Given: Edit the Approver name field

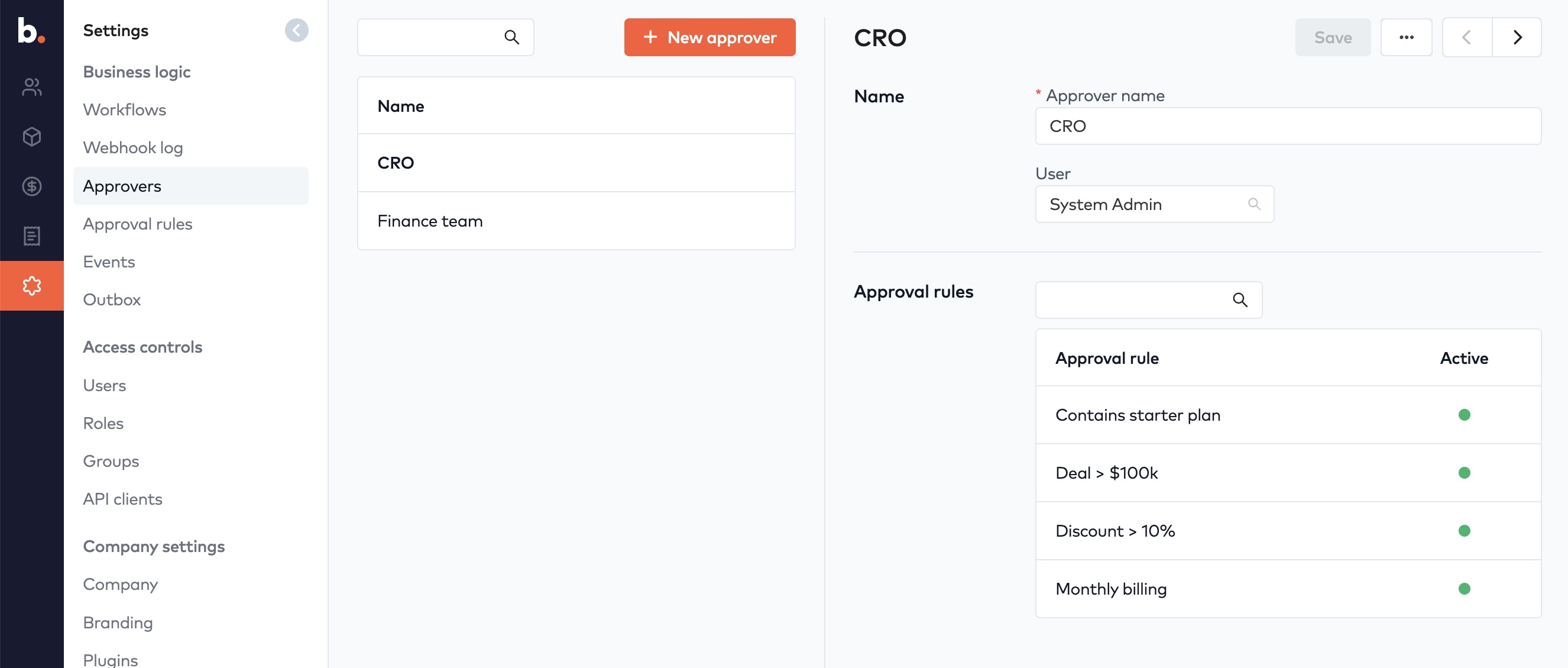Looking at the screenshot, I should [1288, 126].
